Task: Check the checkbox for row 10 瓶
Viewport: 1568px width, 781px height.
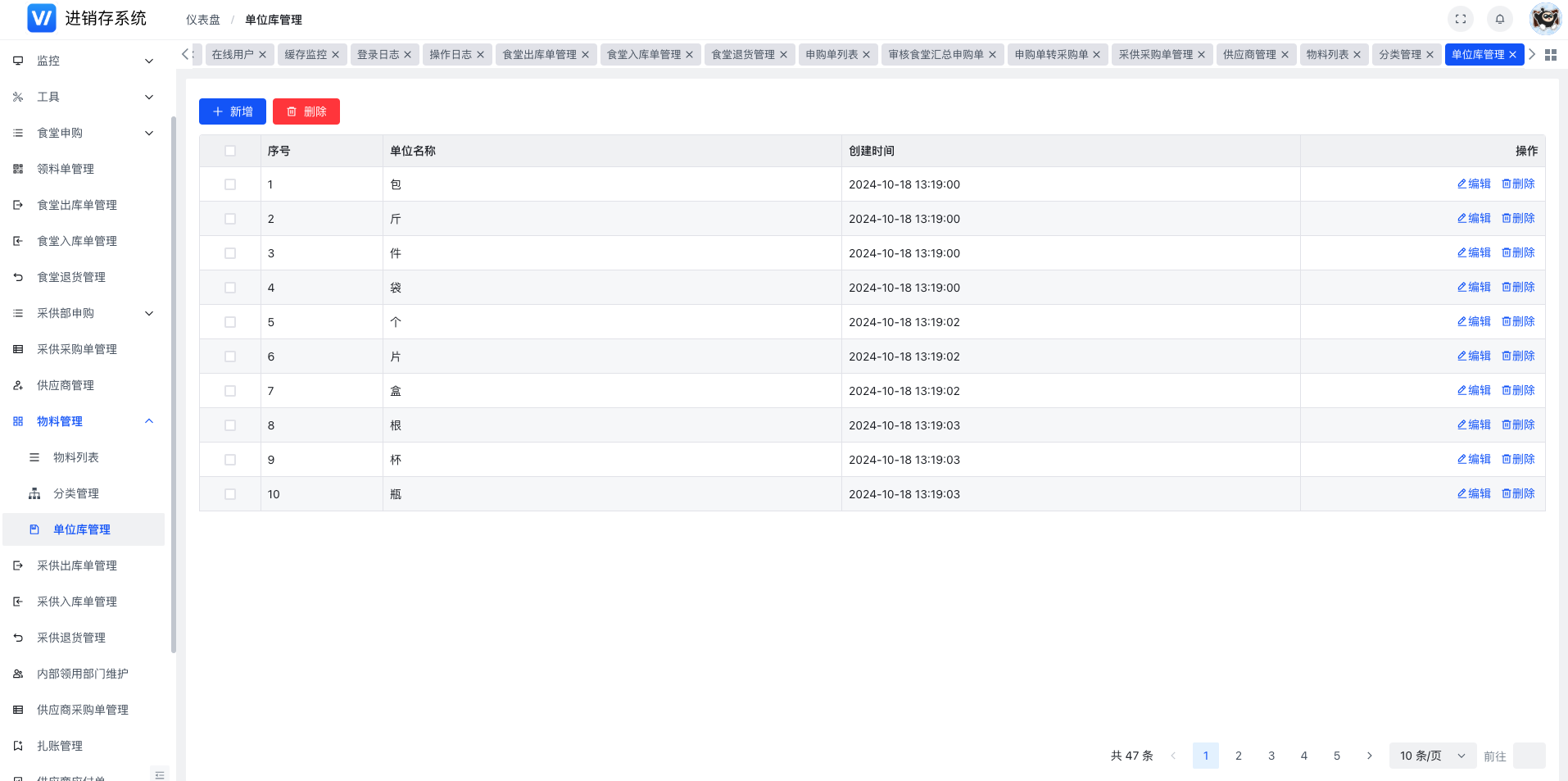Action: click(230, 494)
